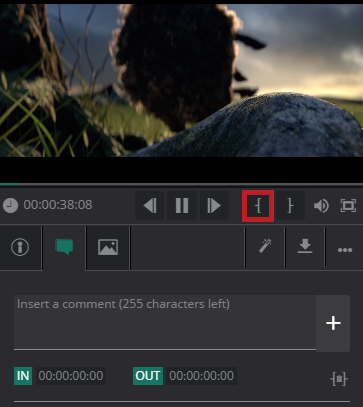
Task: Switch to the comments tab
Action: [64, 247]
